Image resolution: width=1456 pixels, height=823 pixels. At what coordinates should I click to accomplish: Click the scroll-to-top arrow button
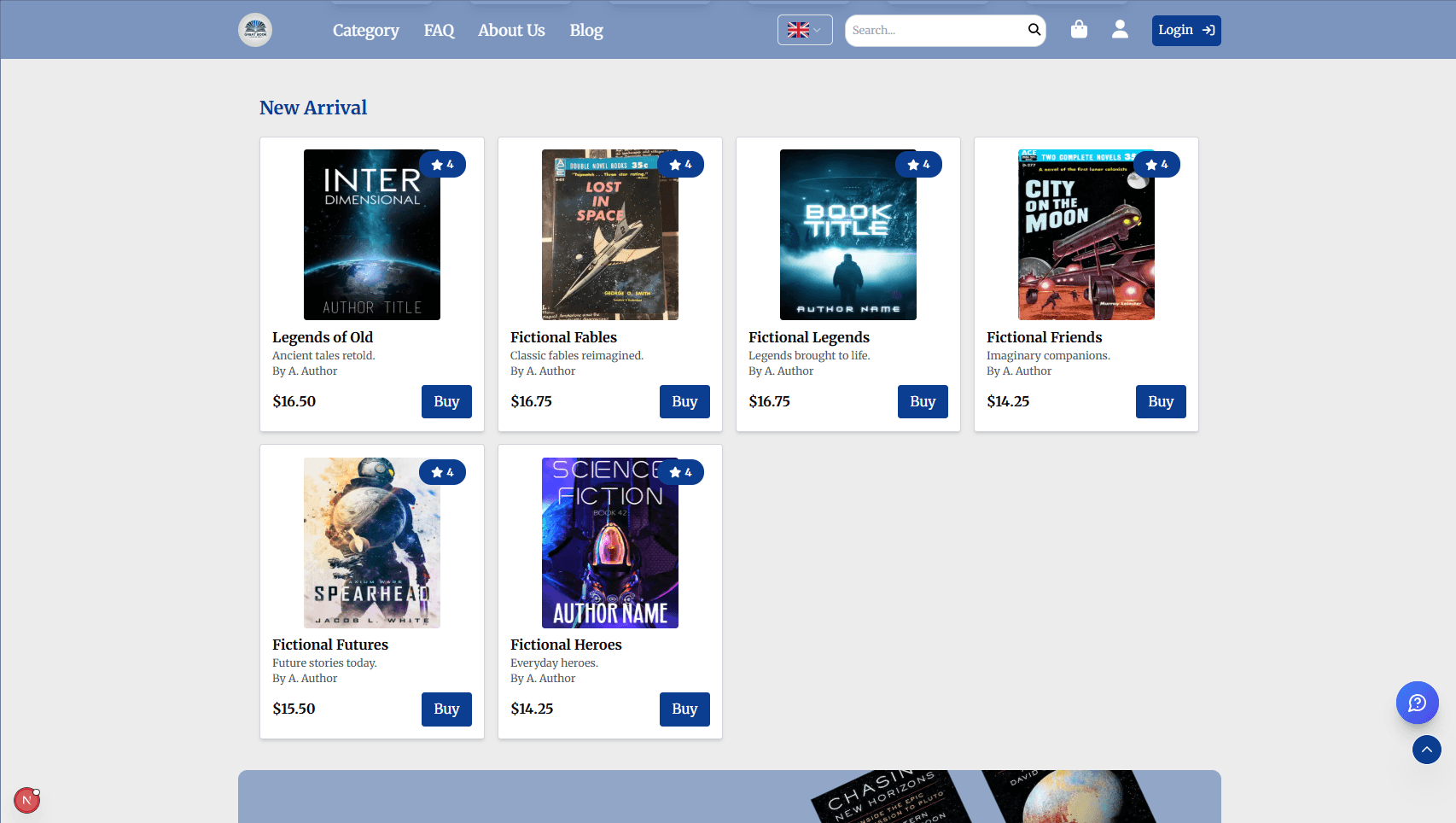(1426, 750)
